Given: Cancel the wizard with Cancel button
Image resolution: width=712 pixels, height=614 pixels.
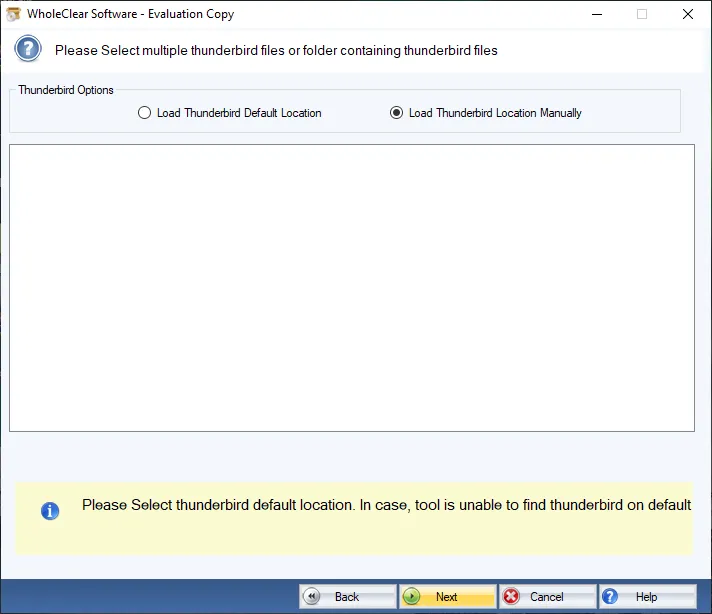Looking at the screenshot, I should click(x=548, y=596).
